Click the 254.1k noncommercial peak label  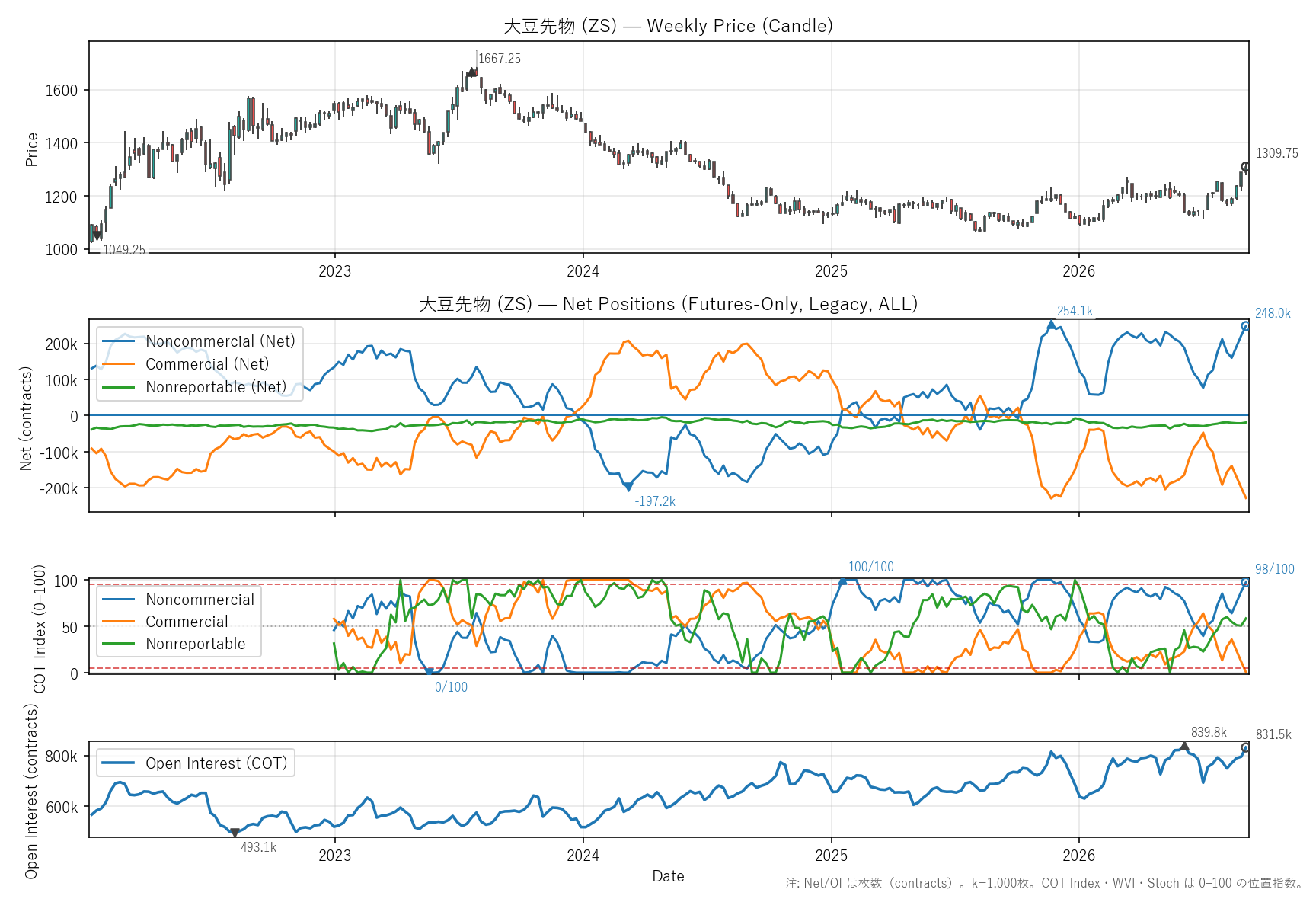point(1075,311)
